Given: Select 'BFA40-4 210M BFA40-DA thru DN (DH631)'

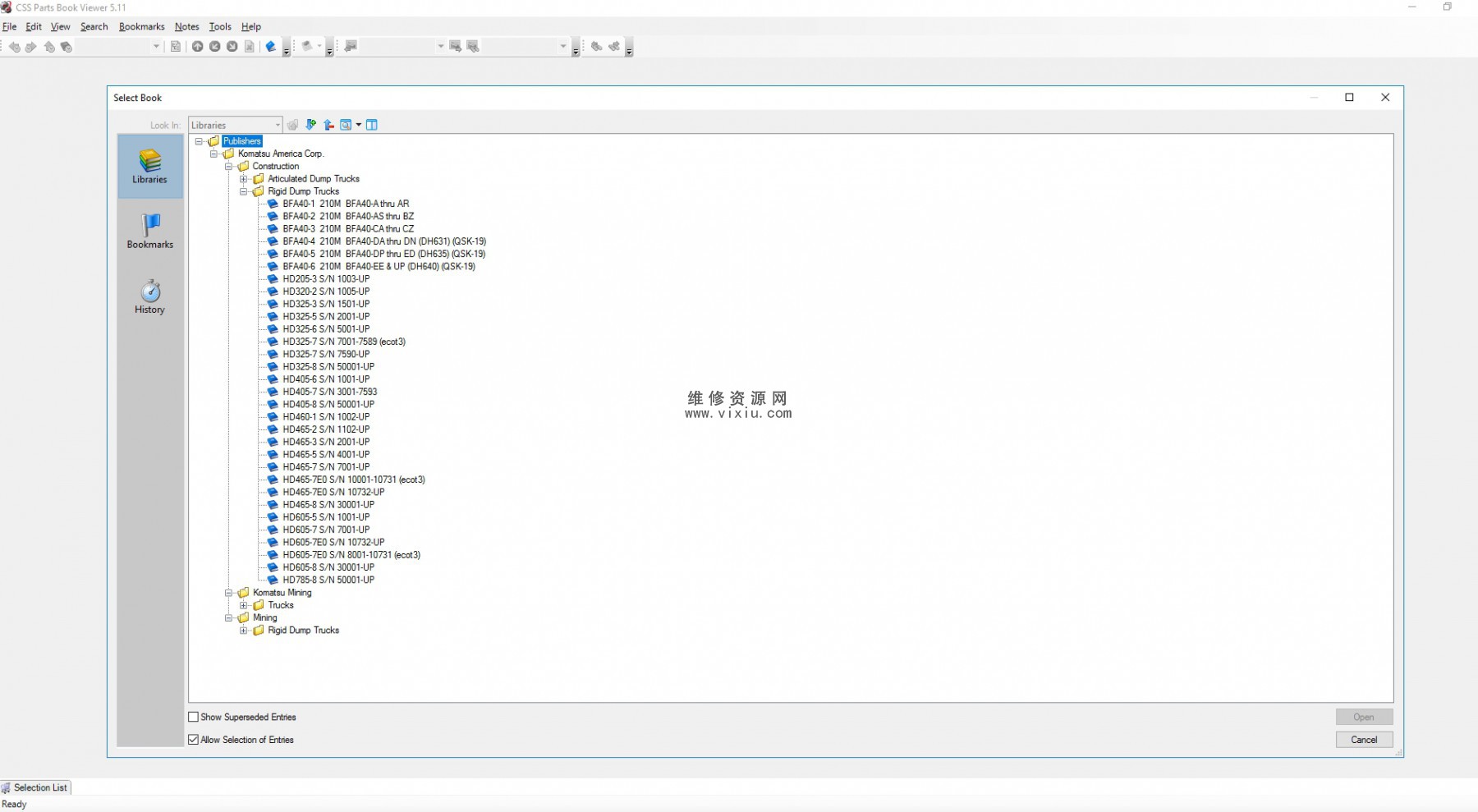Looking at the screenshot, I should 384,241.
